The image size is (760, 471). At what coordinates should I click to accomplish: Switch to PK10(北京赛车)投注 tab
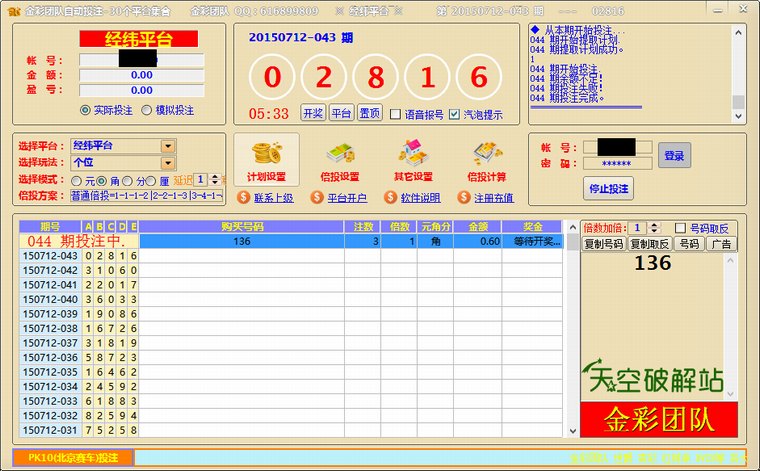tap(72, 457)
